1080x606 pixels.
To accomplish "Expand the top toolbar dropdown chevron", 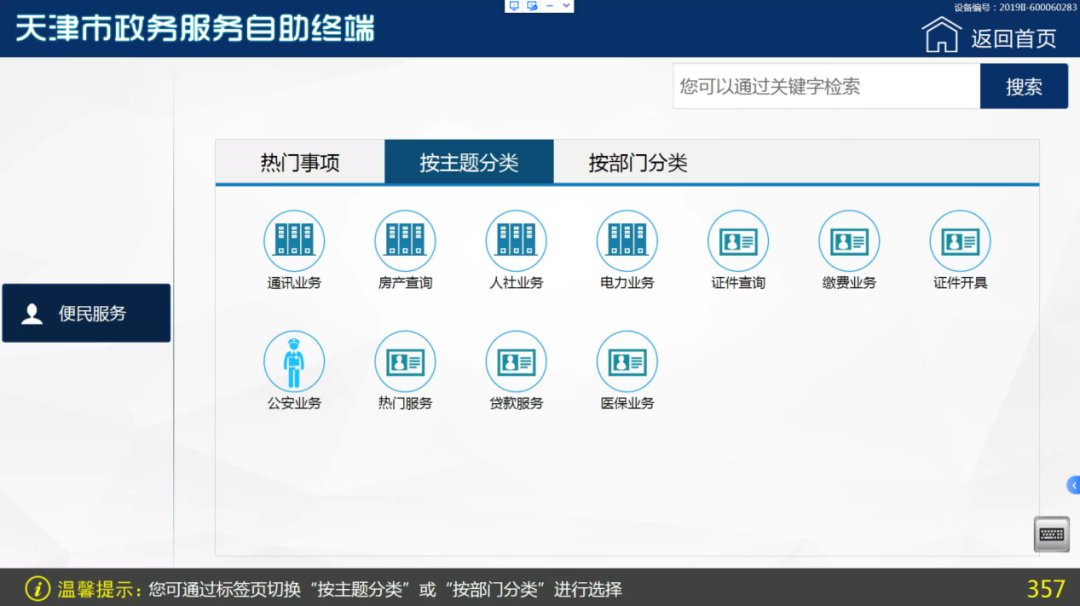I will click(x=566, y=6).
